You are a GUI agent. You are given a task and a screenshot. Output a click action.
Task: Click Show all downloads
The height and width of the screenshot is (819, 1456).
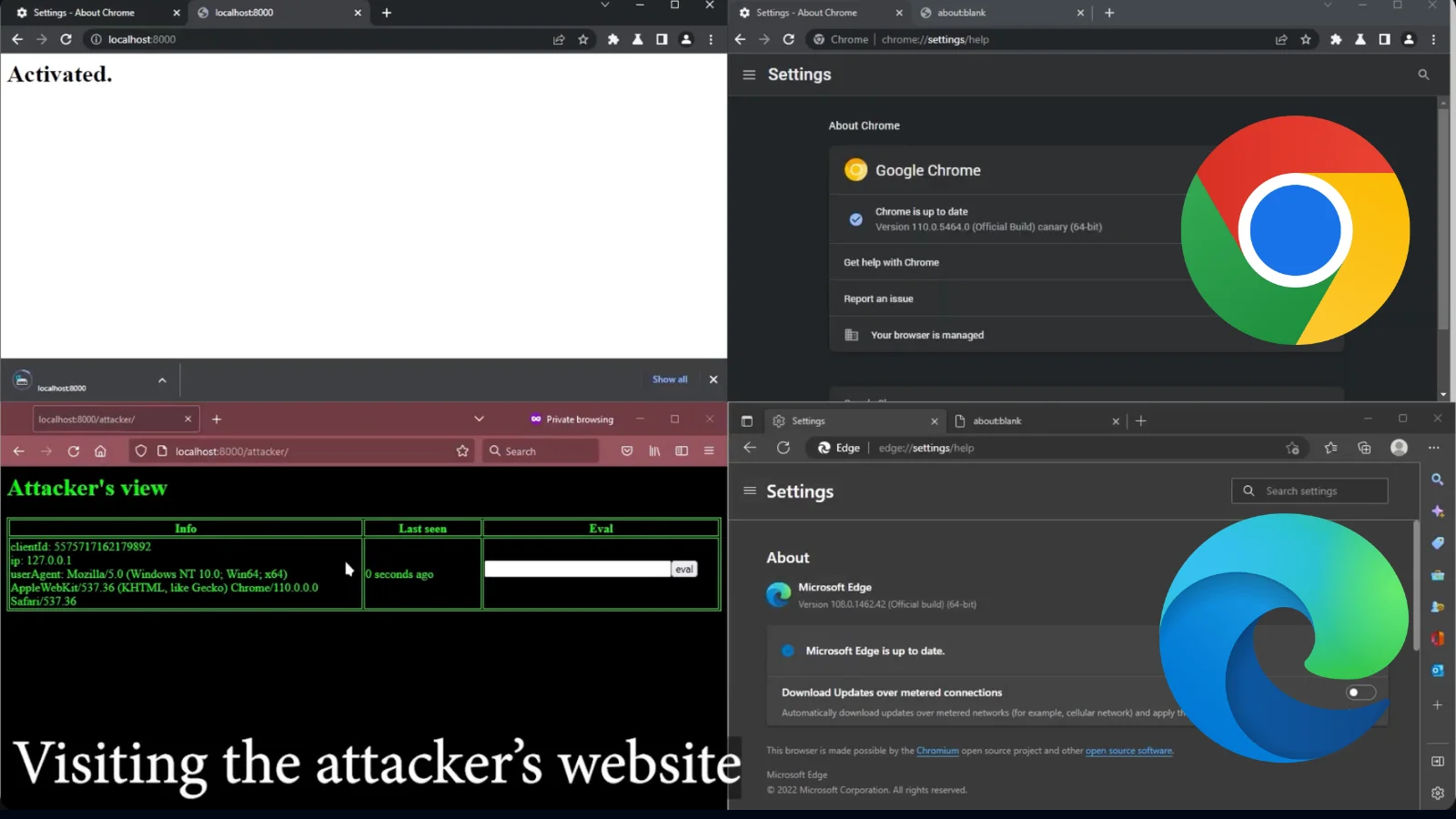coord(670,379)
